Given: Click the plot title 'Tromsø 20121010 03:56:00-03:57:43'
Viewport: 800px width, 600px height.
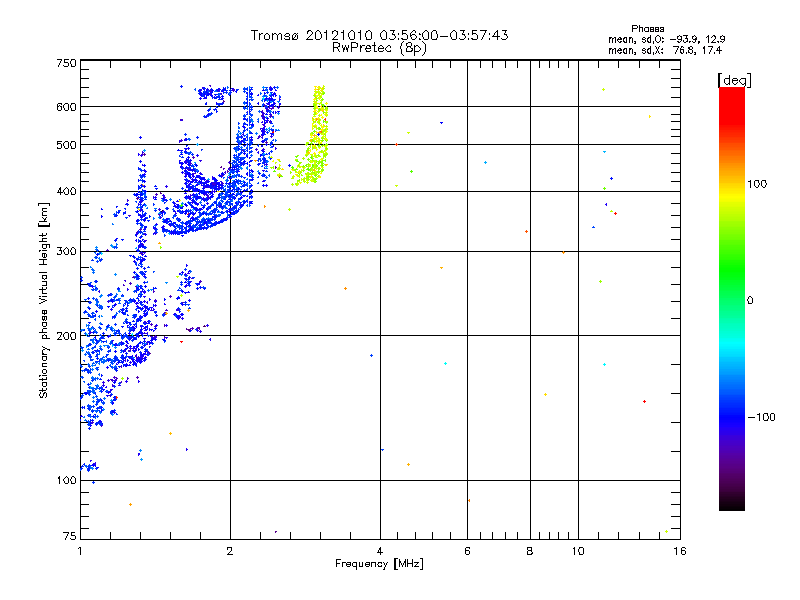Looking at the screenshot, I should [x=379, y=35].
